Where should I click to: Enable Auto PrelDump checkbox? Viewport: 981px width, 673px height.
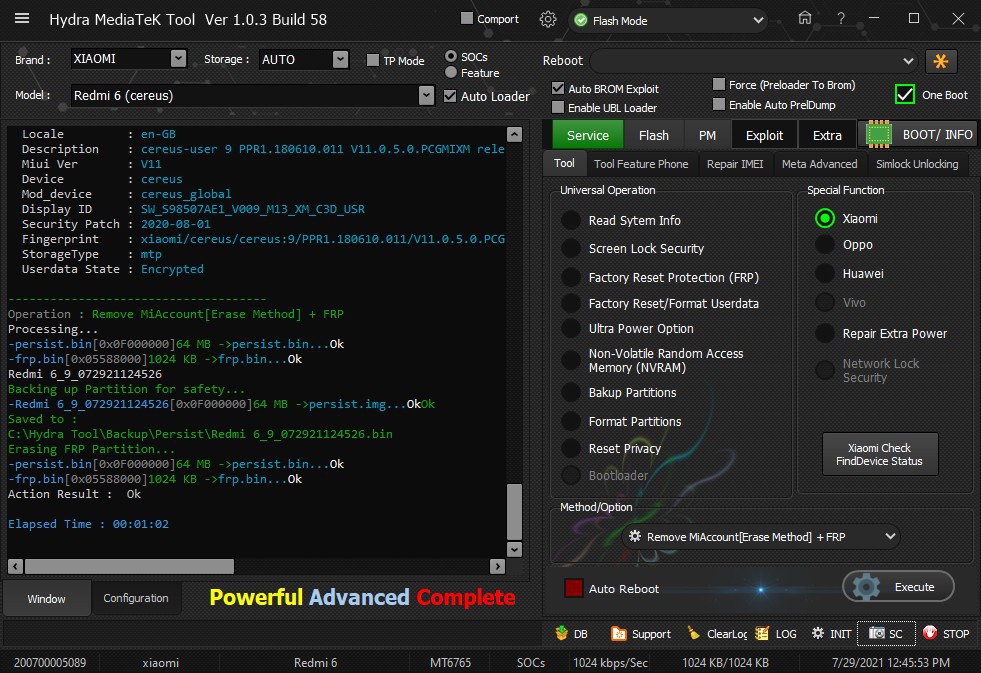click(719, 104)
